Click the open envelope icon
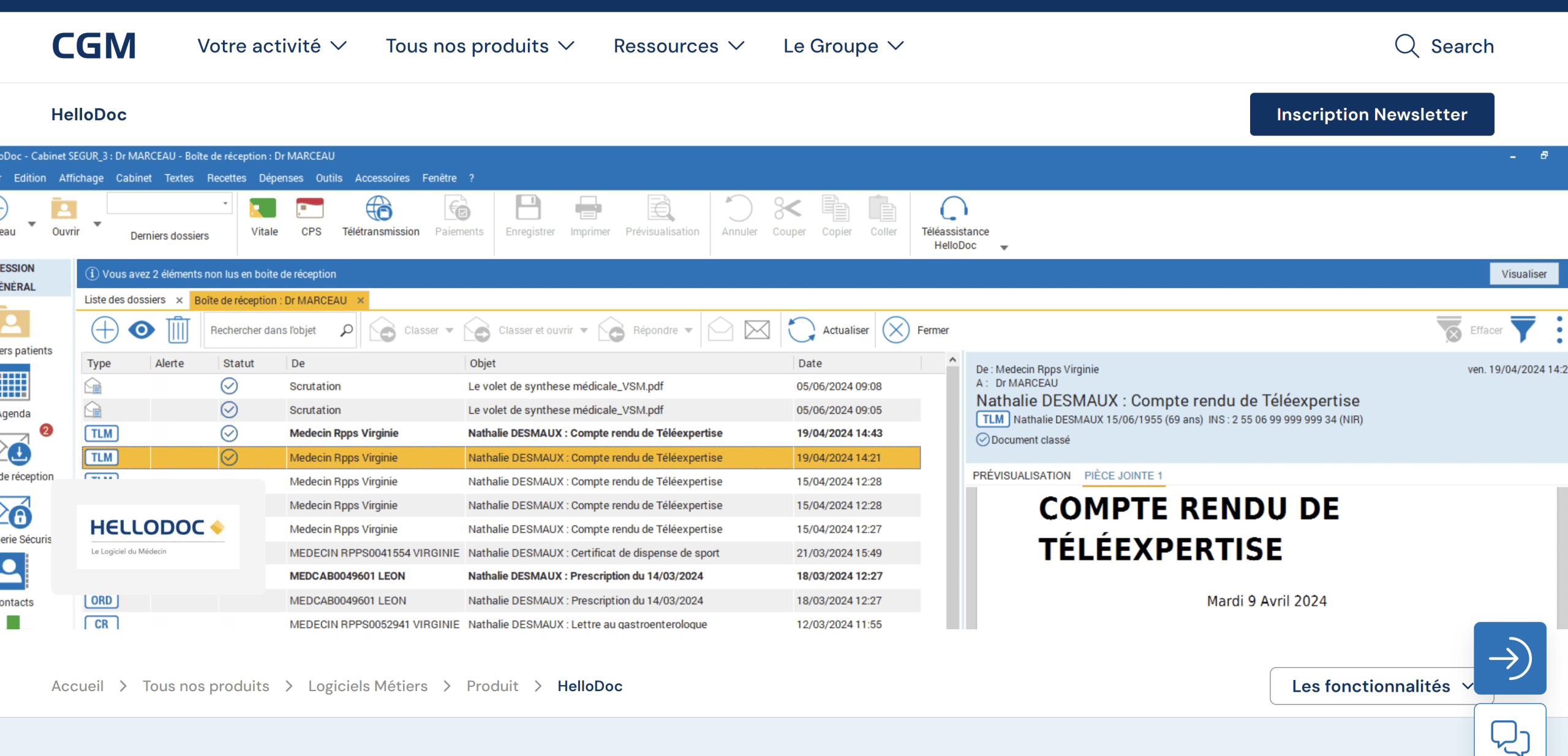 [x=720, y=329]
